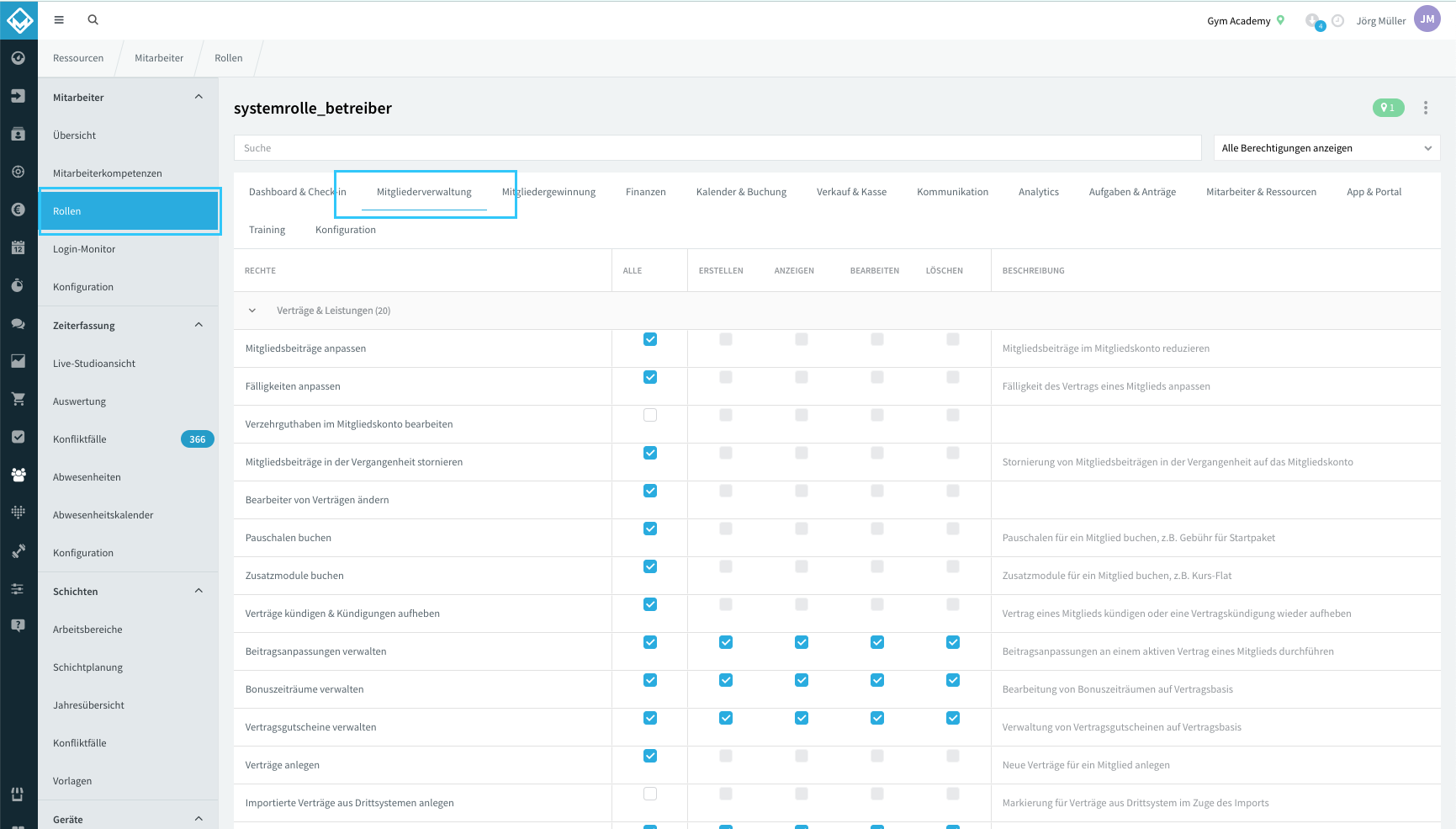Click the Suche permissions search field
This screenshot has width=1456, height=829.
click(717, 148)
